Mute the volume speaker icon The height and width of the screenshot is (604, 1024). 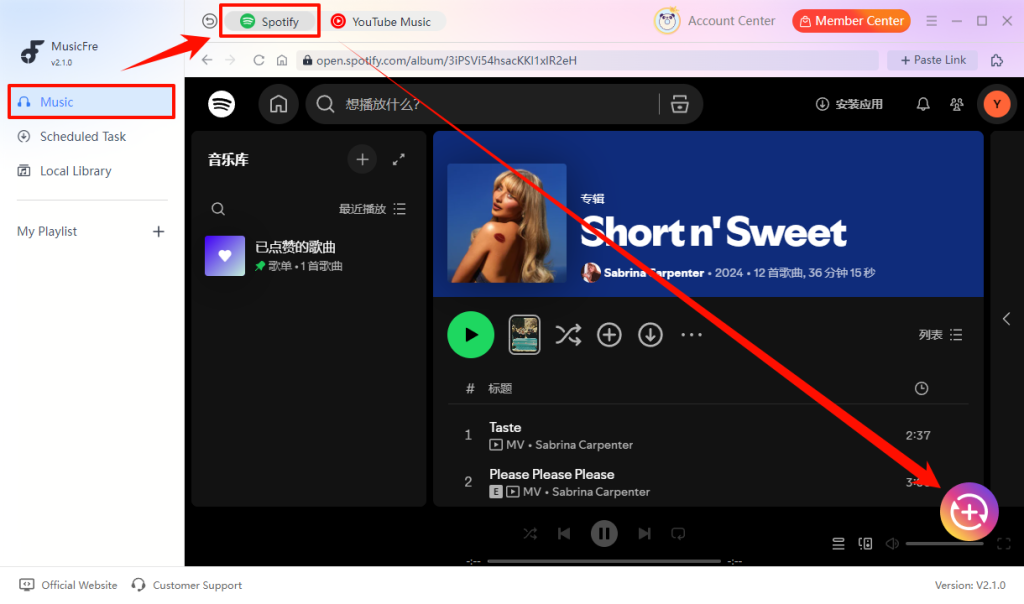point(892,544)
